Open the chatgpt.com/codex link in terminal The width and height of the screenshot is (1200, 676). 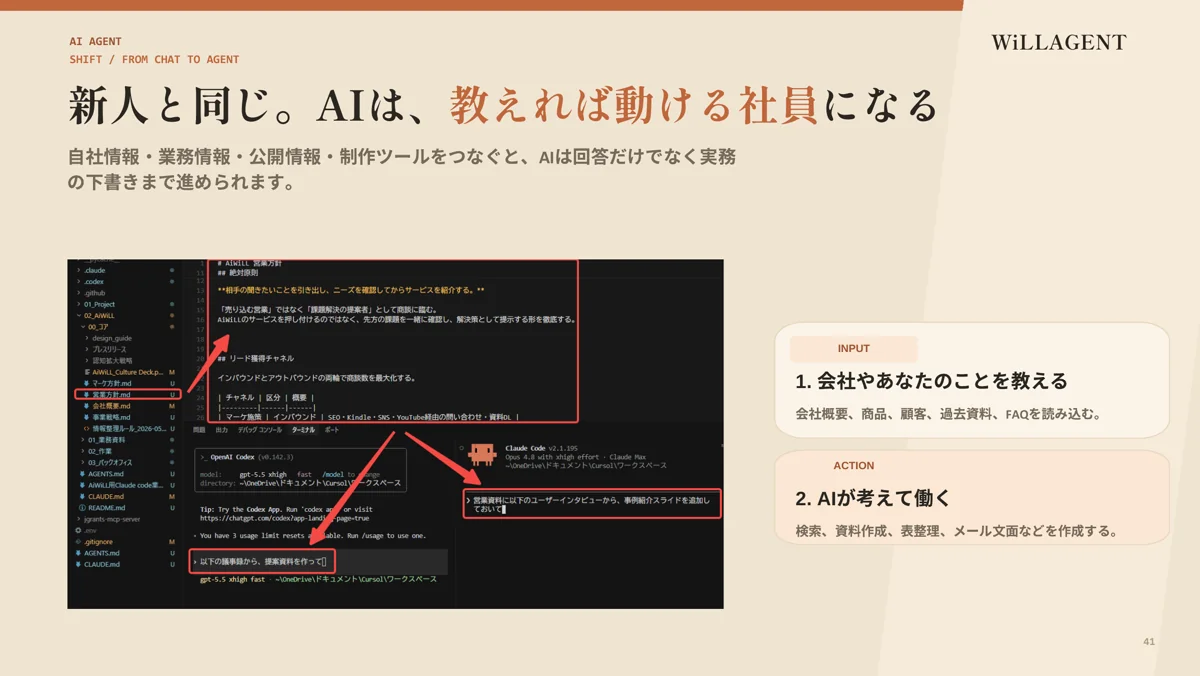(284, 518)
